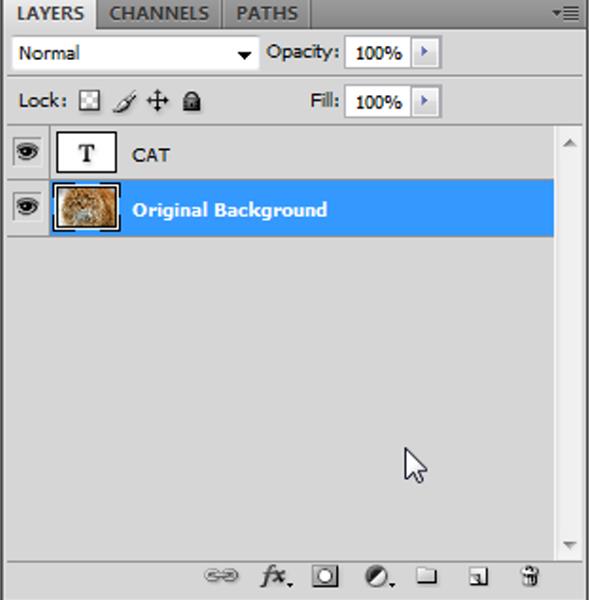Create a new layer group folder
The width and height of the screenshot is (589, 600).
coord(426,575)
